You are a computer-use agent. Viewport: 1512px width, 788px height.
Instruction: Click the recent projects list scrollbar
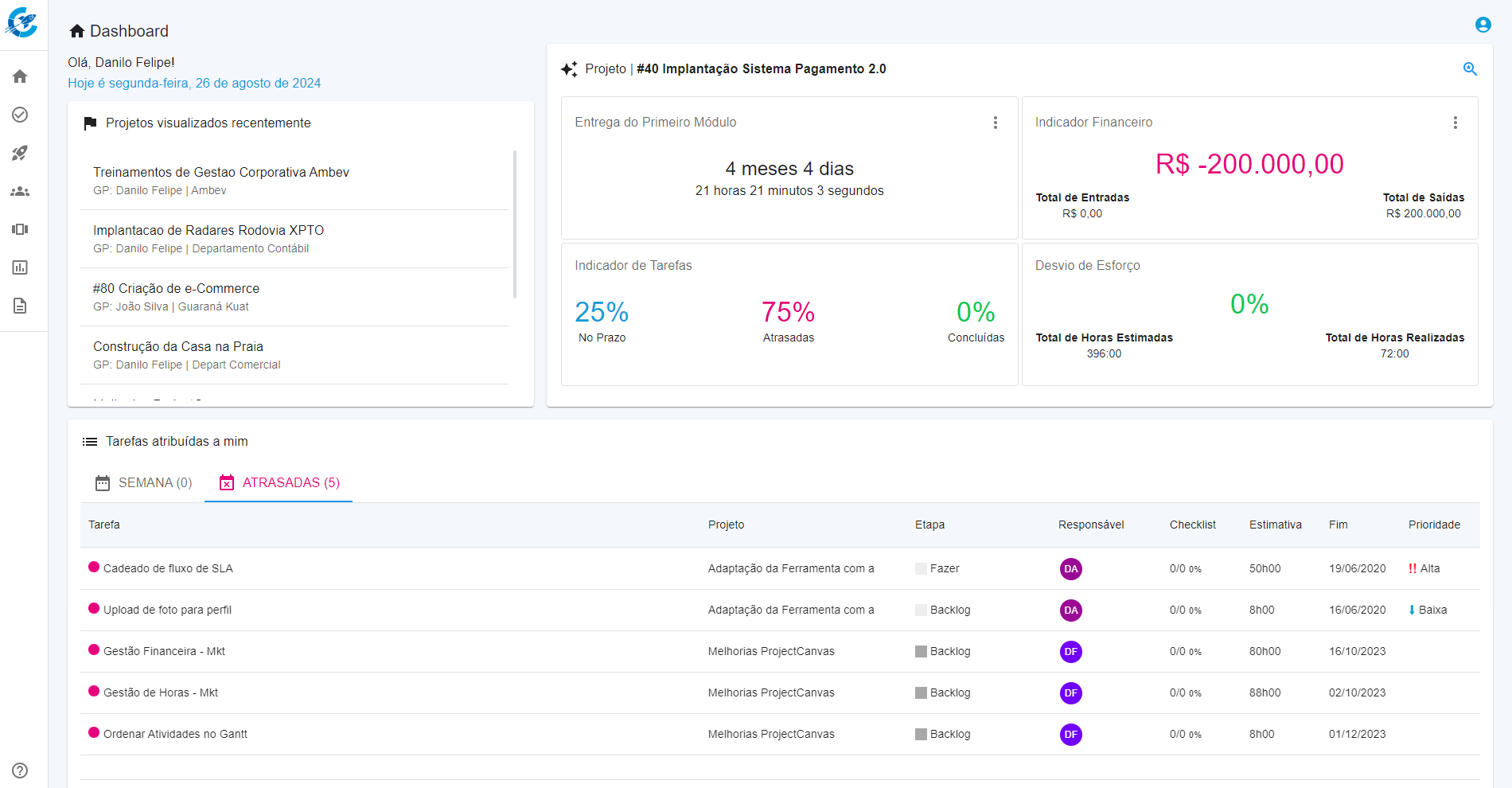pos(515,224)
